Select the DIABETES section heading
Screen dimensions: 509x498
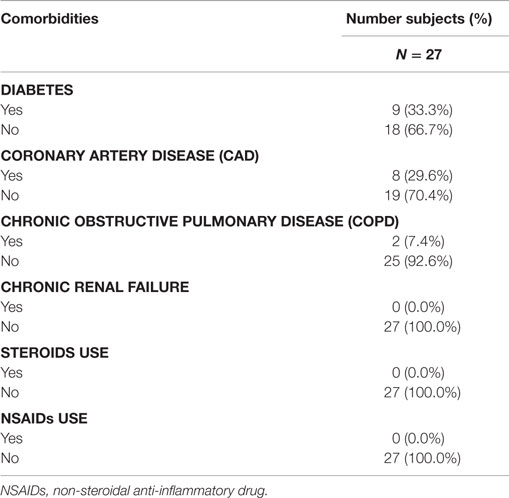click(37, 90)
